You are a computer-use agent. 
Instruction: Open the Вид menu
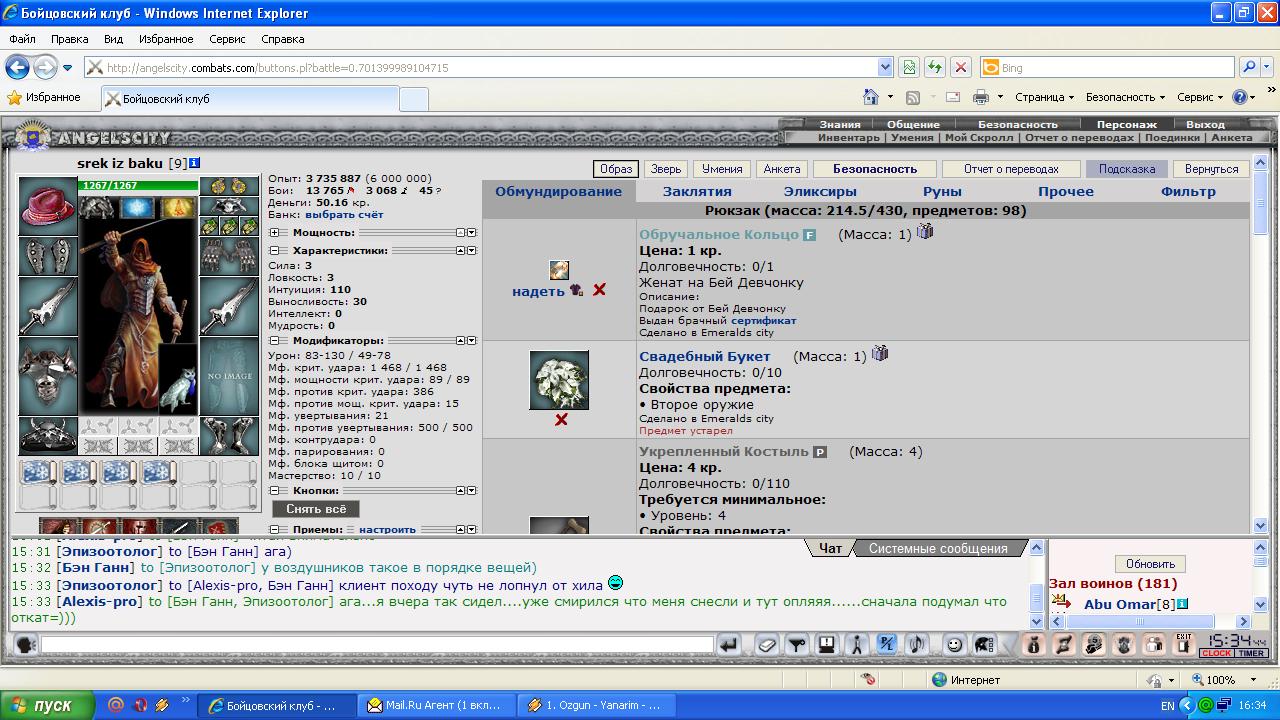coord(113,39)
